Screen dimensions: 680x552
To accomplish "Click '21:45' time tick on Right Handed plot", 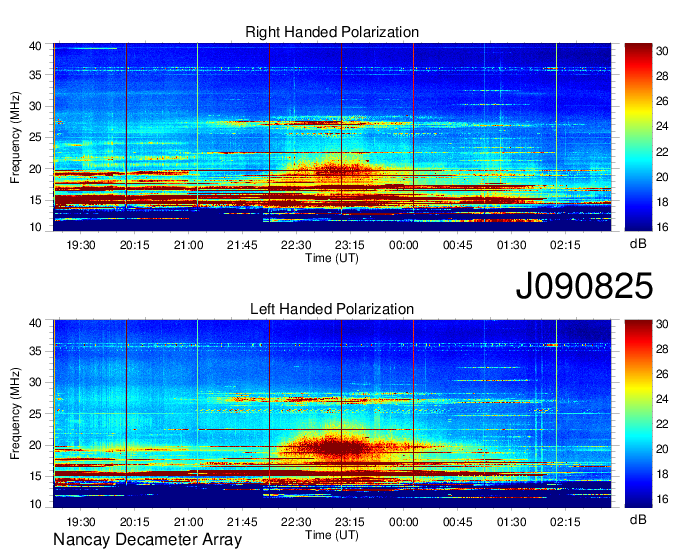I will click(x=242, y=245).
